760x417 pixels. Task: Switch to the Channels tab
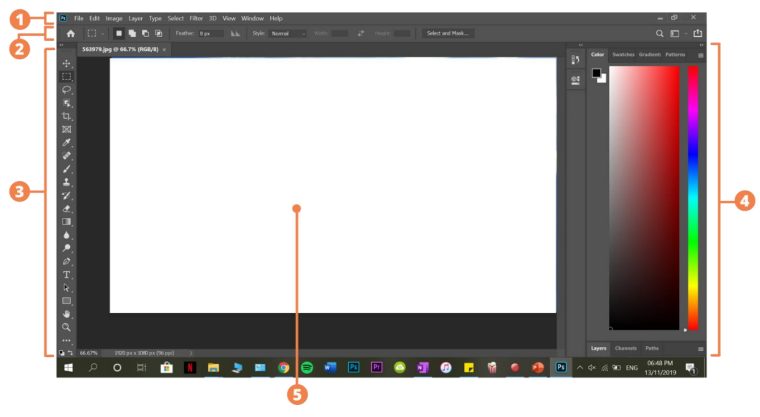pyautogui.click(x=625, y=348)
